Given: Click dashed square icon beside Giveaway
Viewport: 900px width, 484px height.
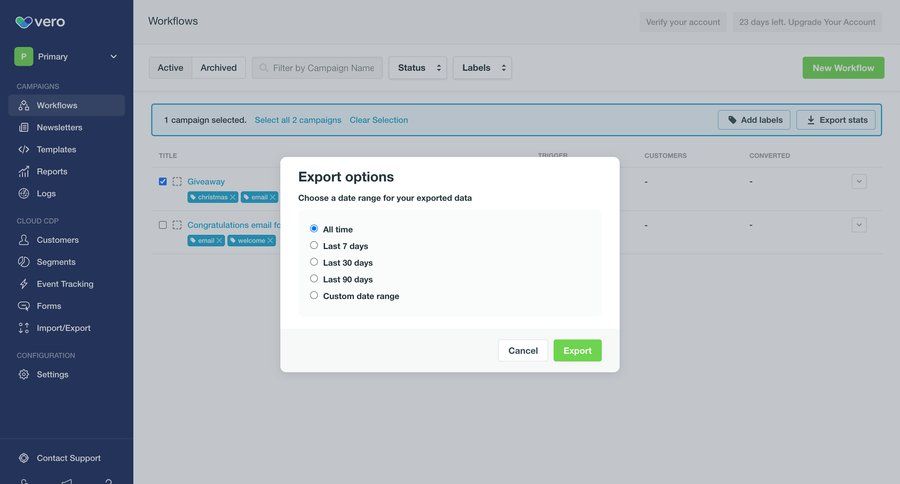Looking at the screenshot, I should [177, 181].
